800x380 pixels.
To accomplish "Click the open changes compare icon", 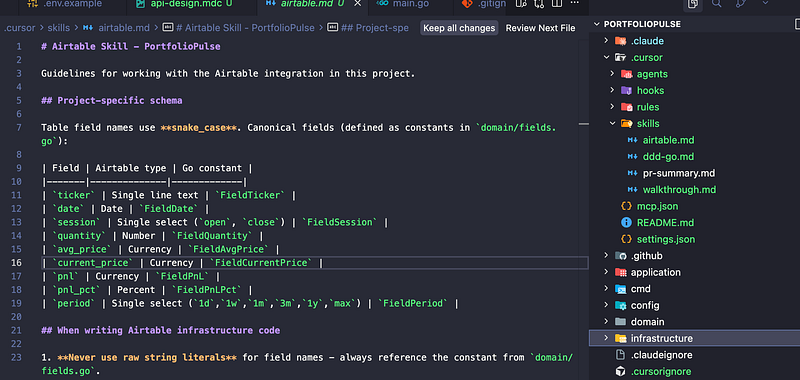I will tap(539, 4).
